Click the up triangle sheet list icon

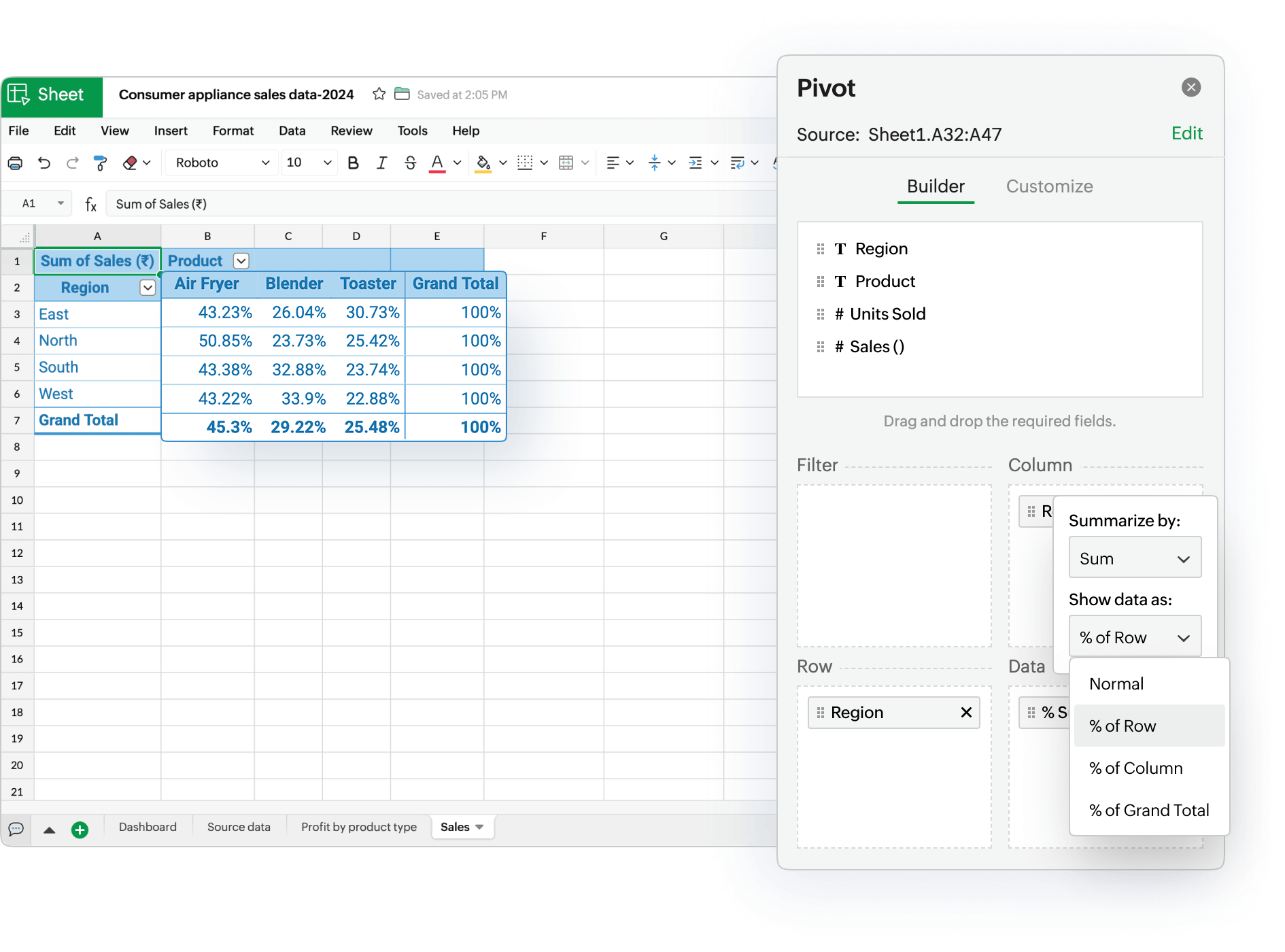click(49, 830)
